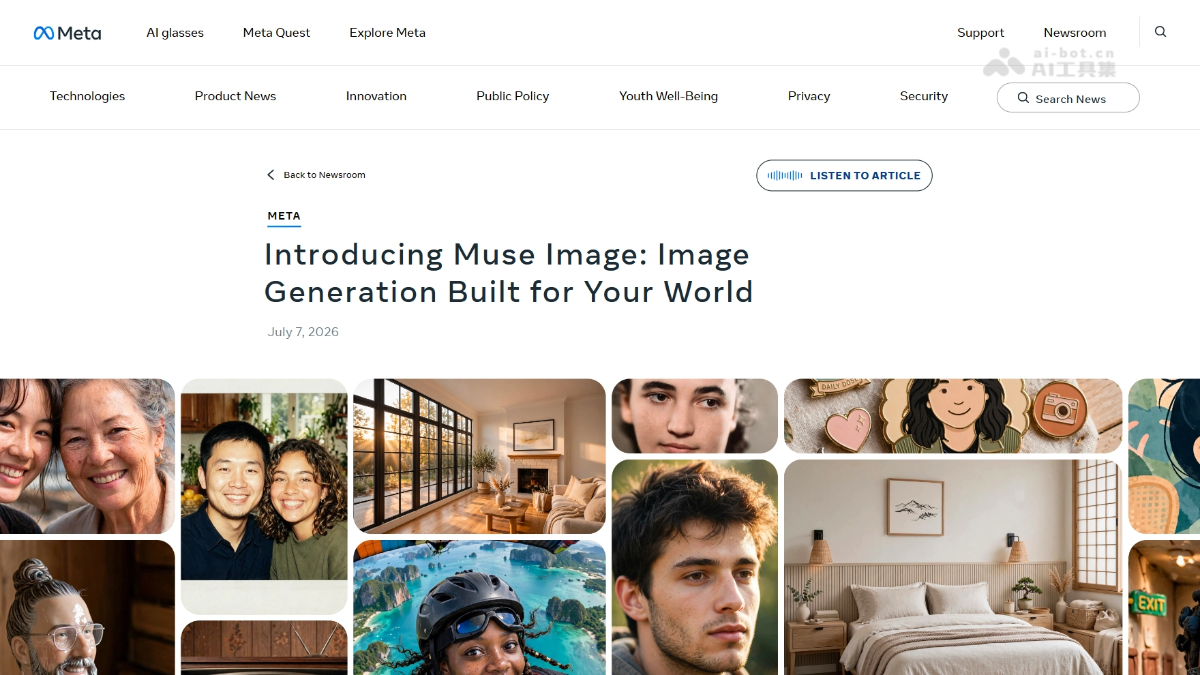Viewport: 1200px width, 675px height.
Task: Open the Meta Quest menu
Action: pos(276,33)
